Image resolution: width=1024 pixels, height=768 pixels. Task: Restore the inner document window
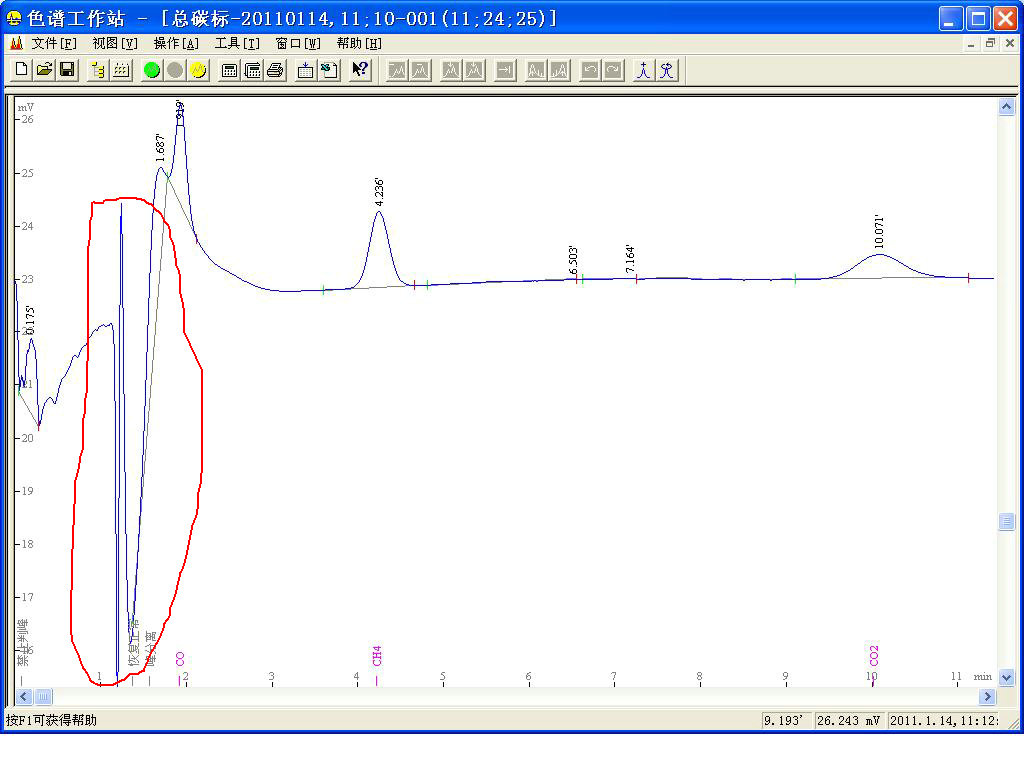point(990,43)
